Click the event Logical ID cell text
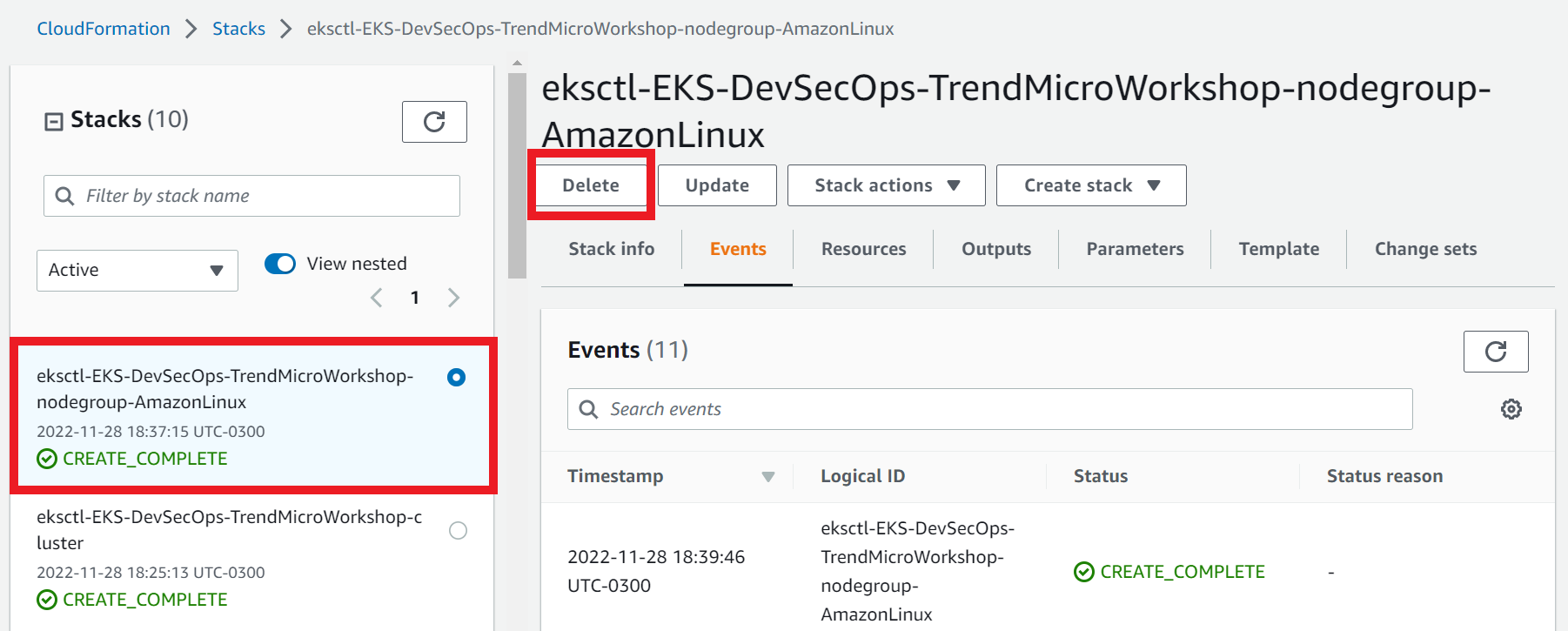This screenshot has width=1568, height=631. point(917,571)
